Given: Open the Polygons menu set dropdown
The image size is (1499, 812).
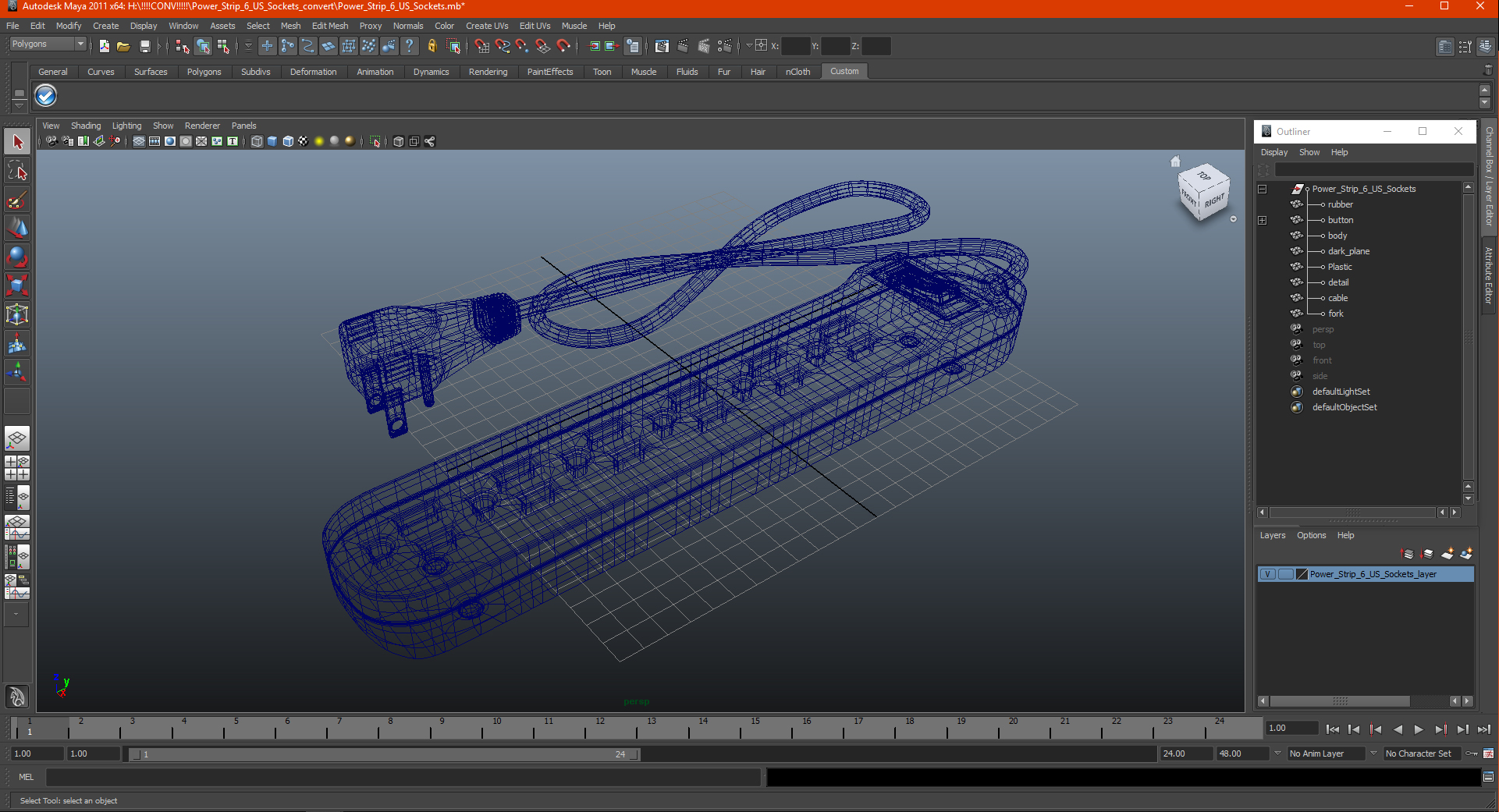Looking at the screenshot, I should (47, 44).
